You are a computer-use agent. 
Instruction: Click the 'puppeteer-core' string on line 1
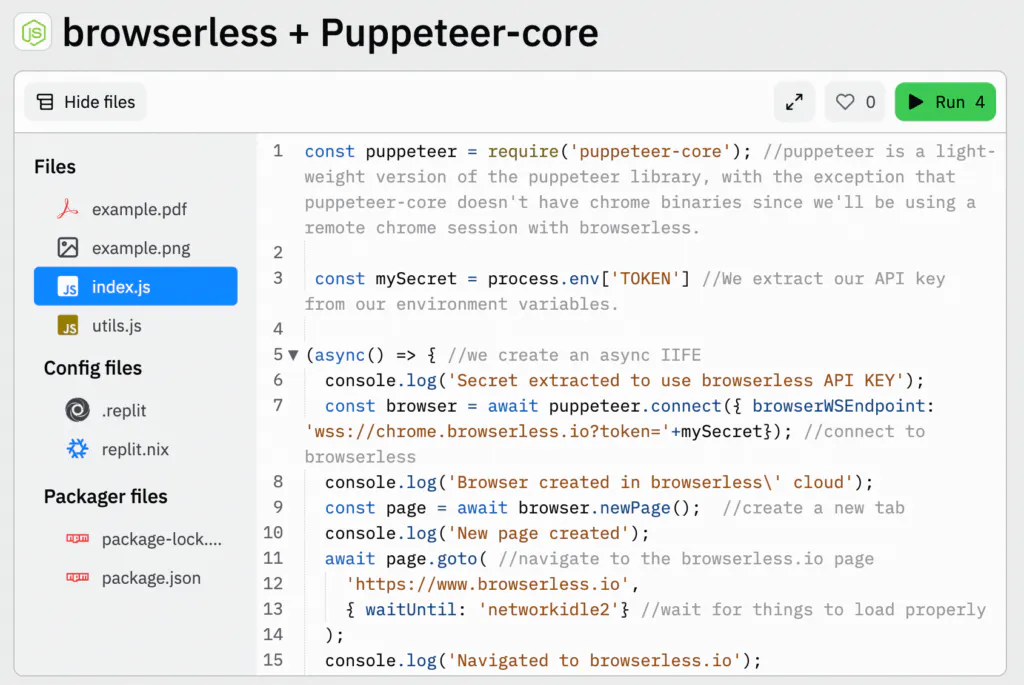coord(650,151)
